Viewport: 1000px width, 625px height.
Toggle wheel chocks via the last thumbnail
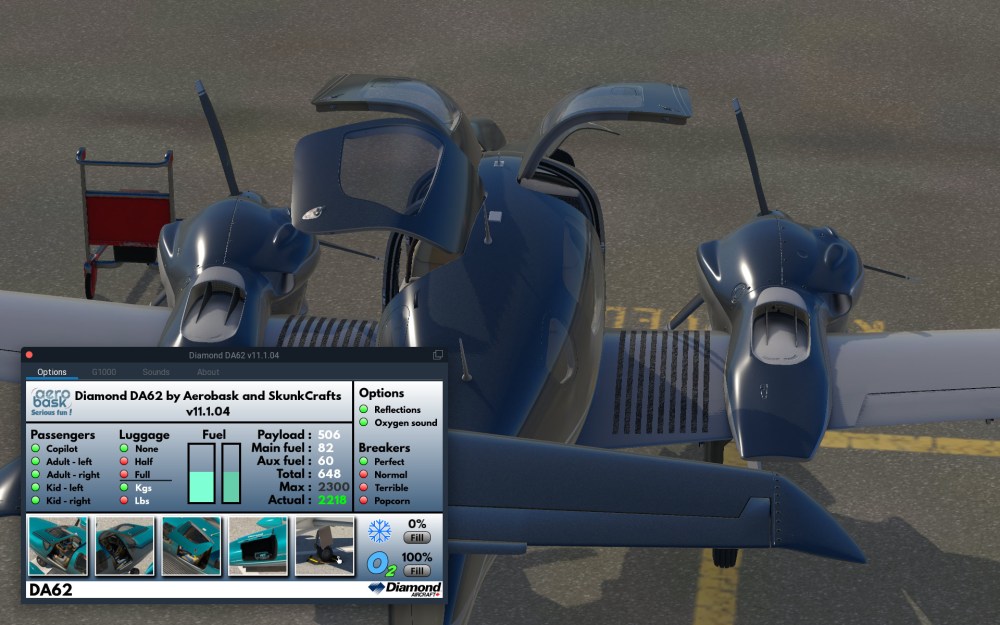[325, 545]
